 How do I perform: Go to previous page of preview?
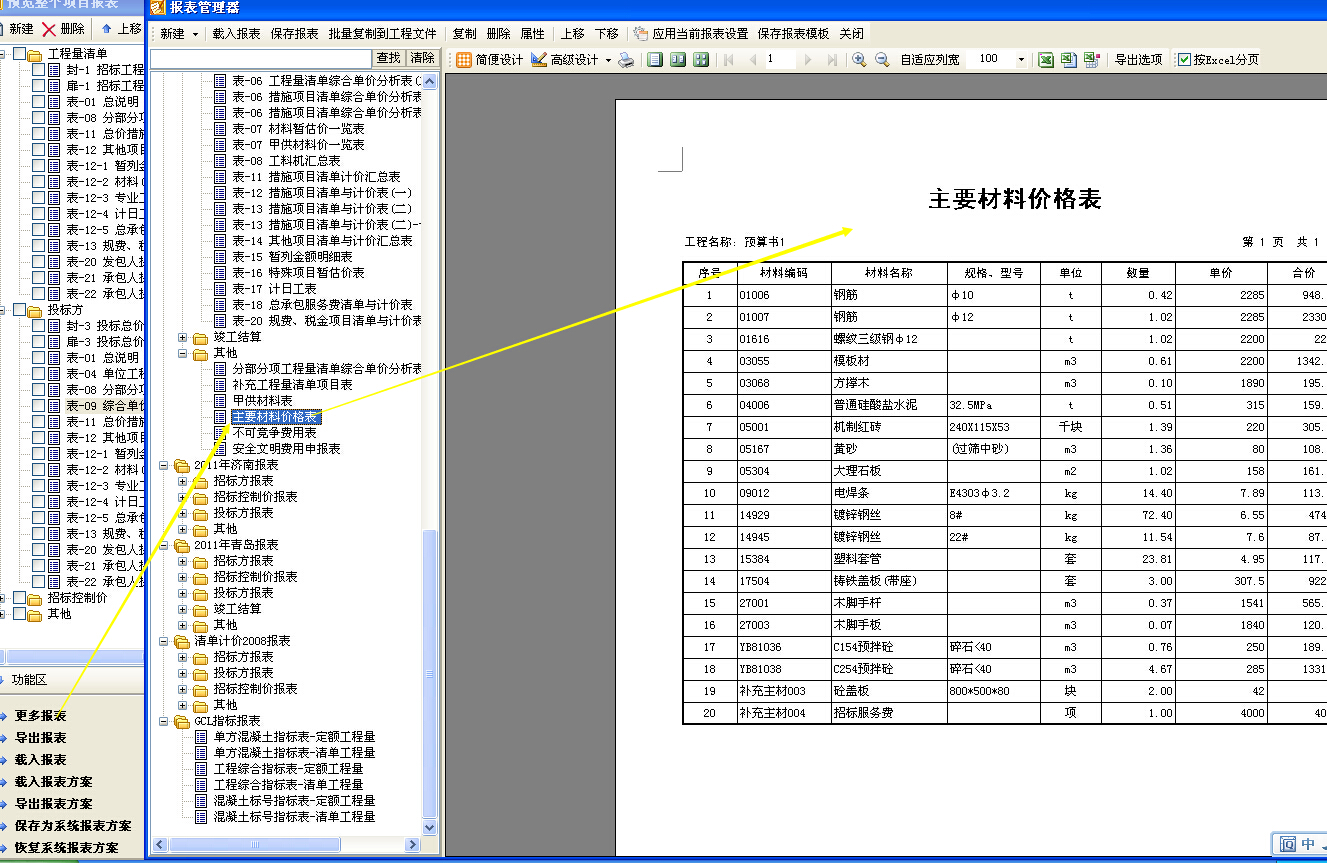[x=752, y=60]
